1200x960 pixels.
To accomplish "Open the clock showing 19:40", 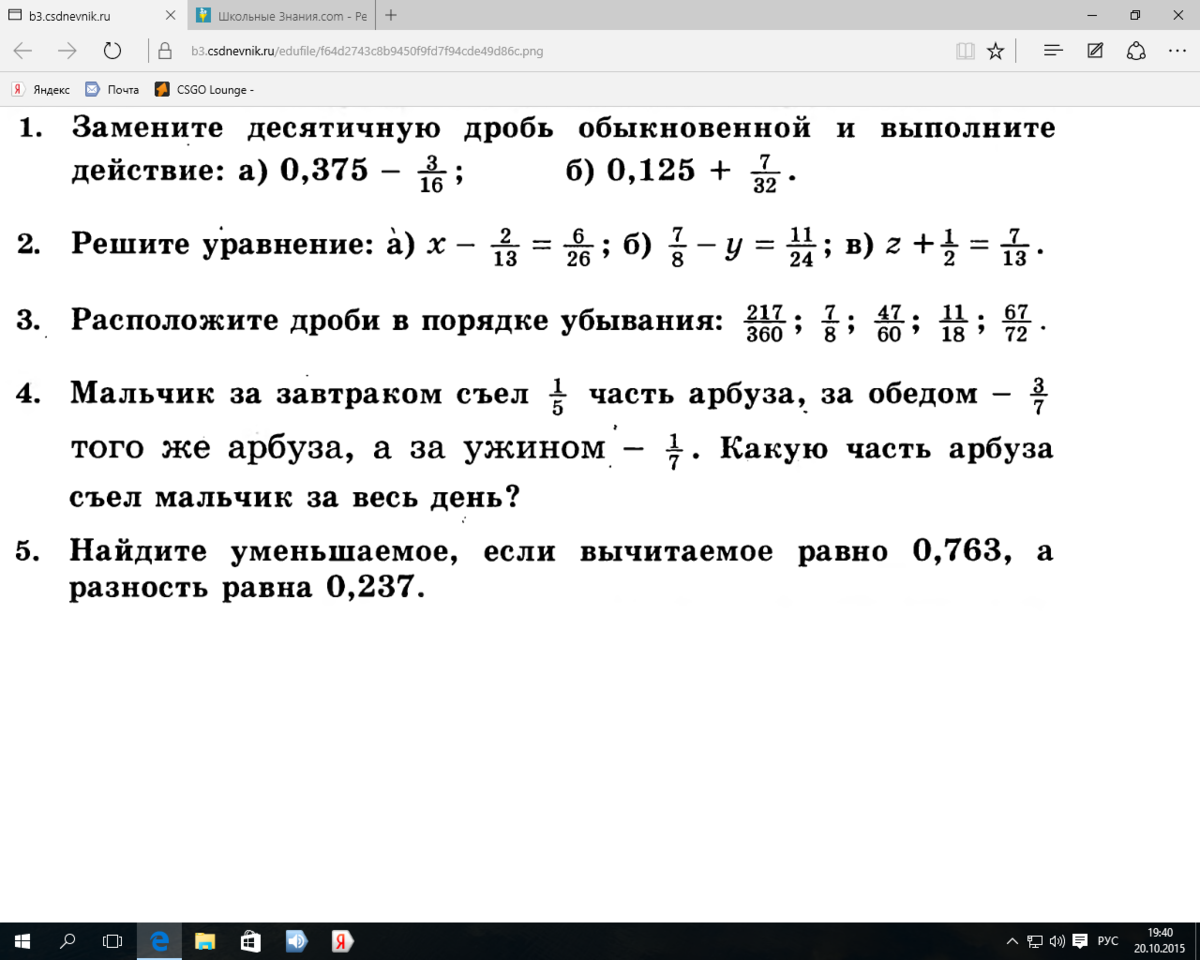I will (1160, 941).
